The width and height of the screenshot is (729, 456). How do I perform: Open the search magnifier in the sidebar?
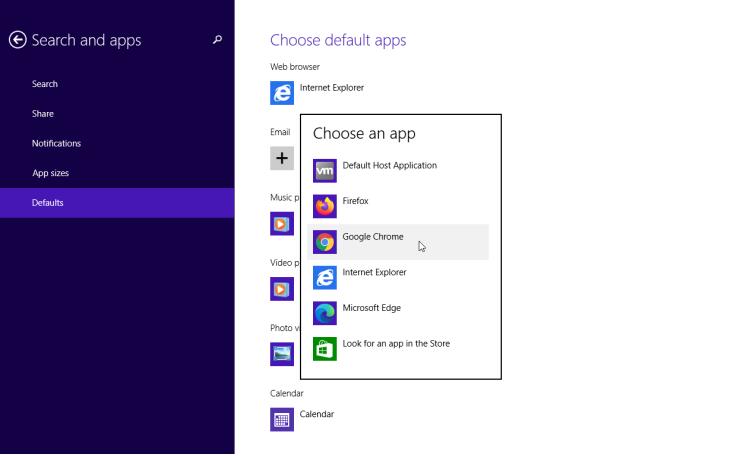[x=217, y=40]
